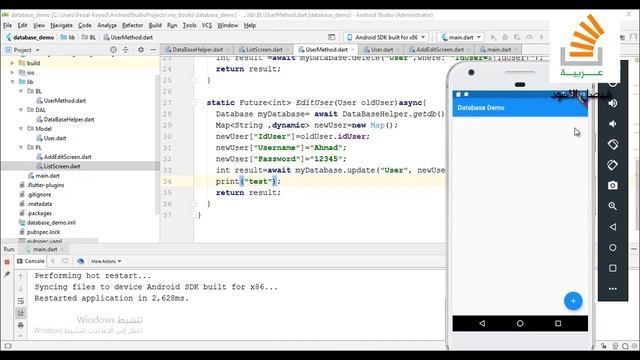Raise emulator volume with speaker-up icon

point(613,103)
